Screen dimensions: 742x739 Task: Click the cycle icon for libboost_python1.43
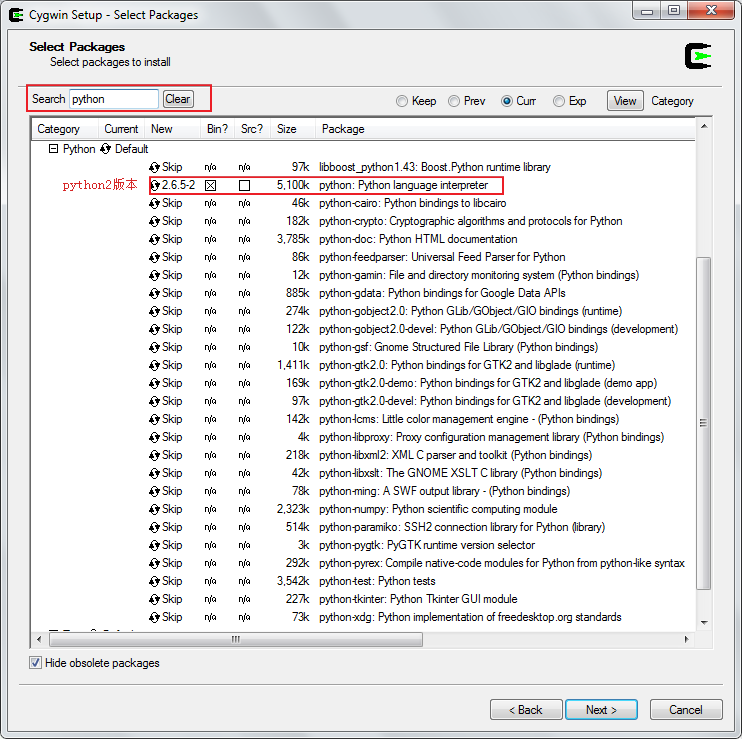[x=154, y=167]
